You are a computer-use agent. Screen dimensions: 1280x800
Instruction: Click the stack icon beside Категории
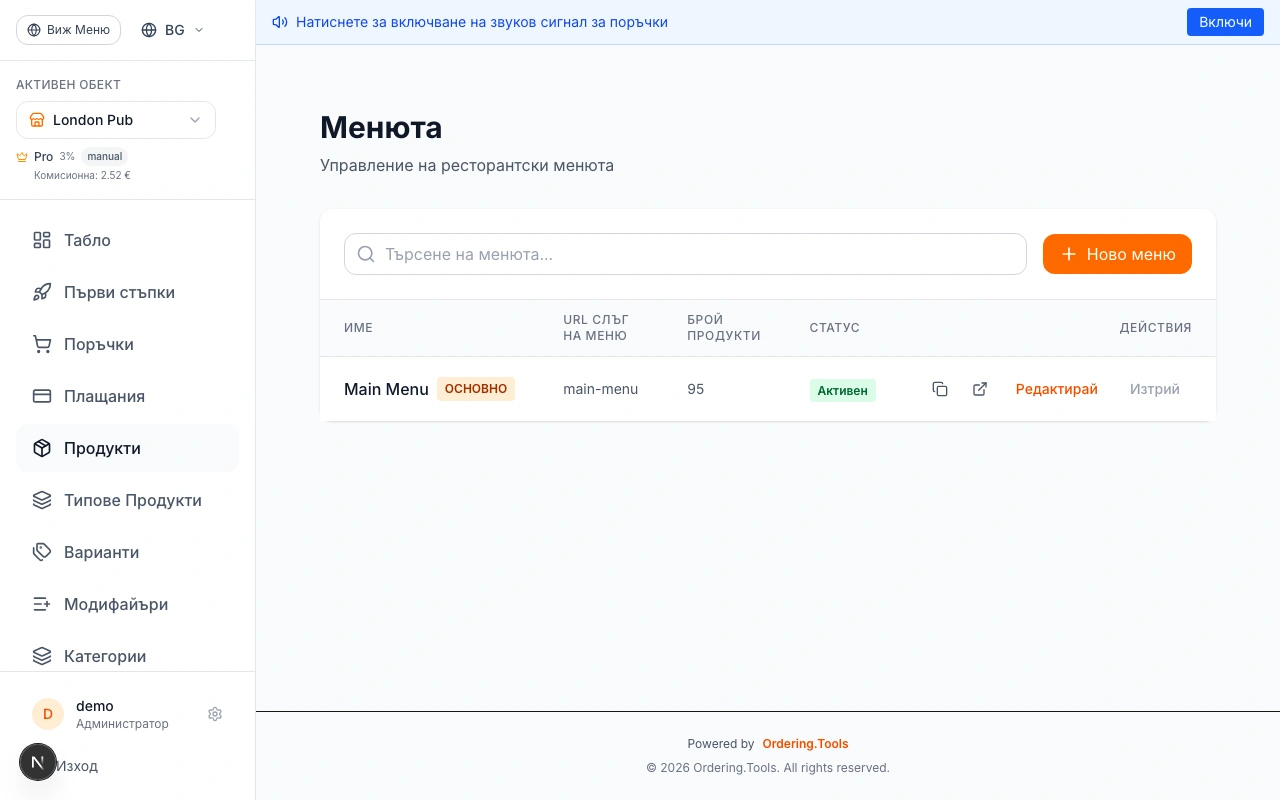[x=42, y=656]
